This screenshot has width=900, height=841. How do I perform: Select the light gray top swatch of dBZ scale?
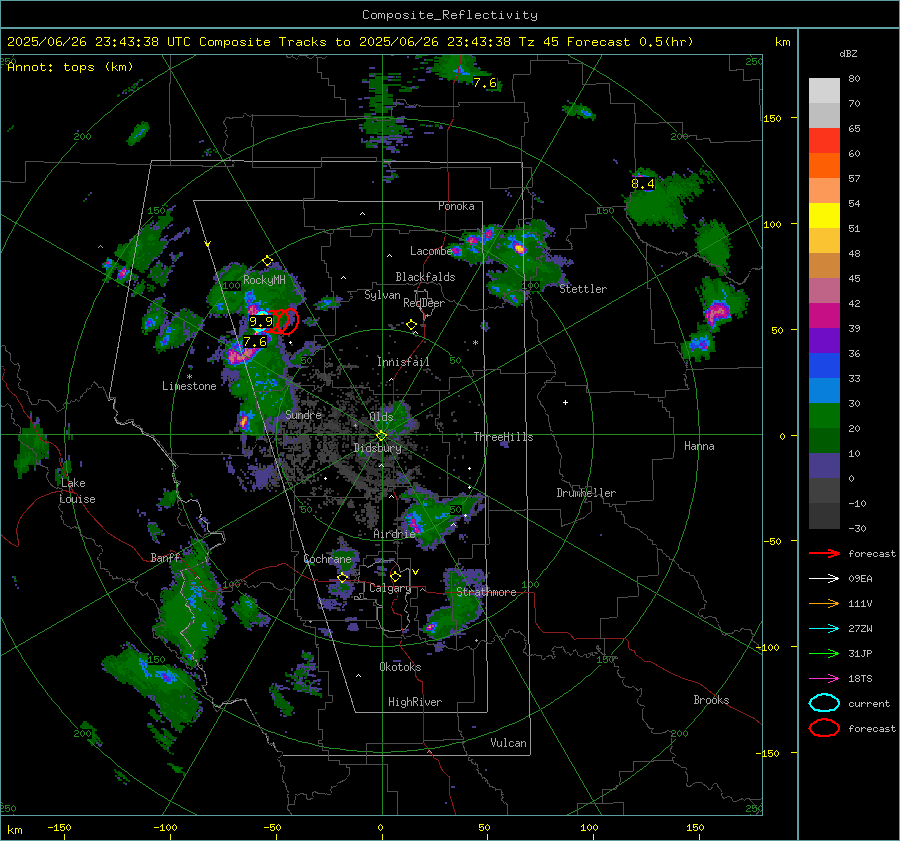tap(824, 91)
